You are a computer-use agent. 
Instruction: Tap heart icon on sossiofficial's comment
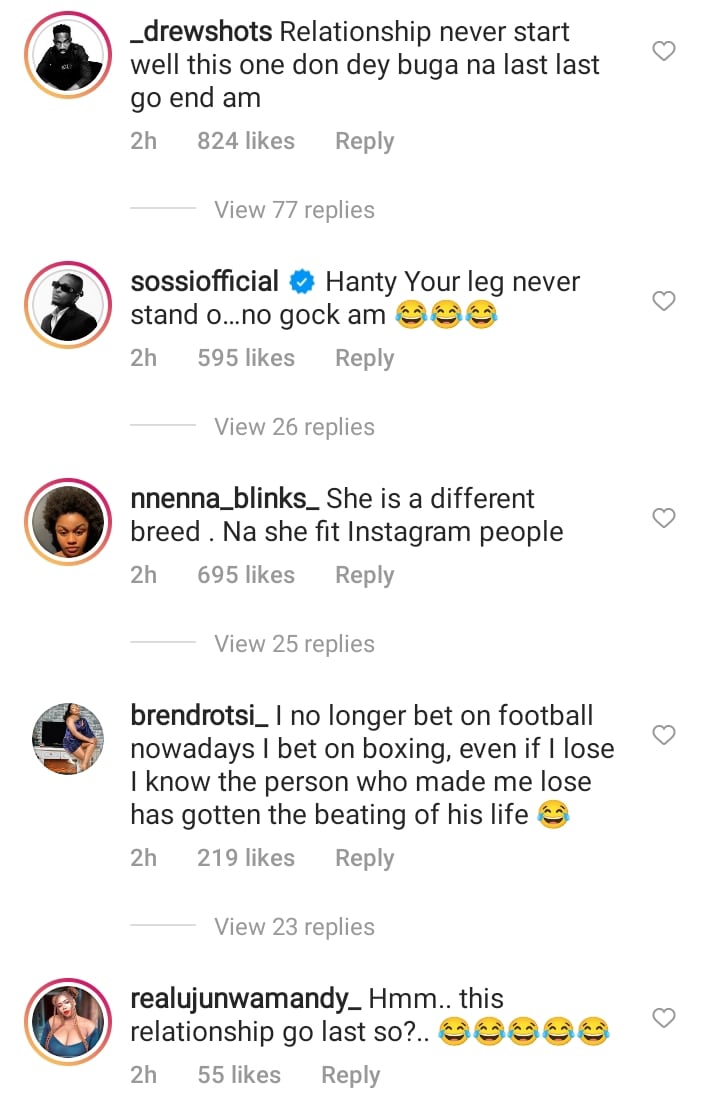pos(663,301)
